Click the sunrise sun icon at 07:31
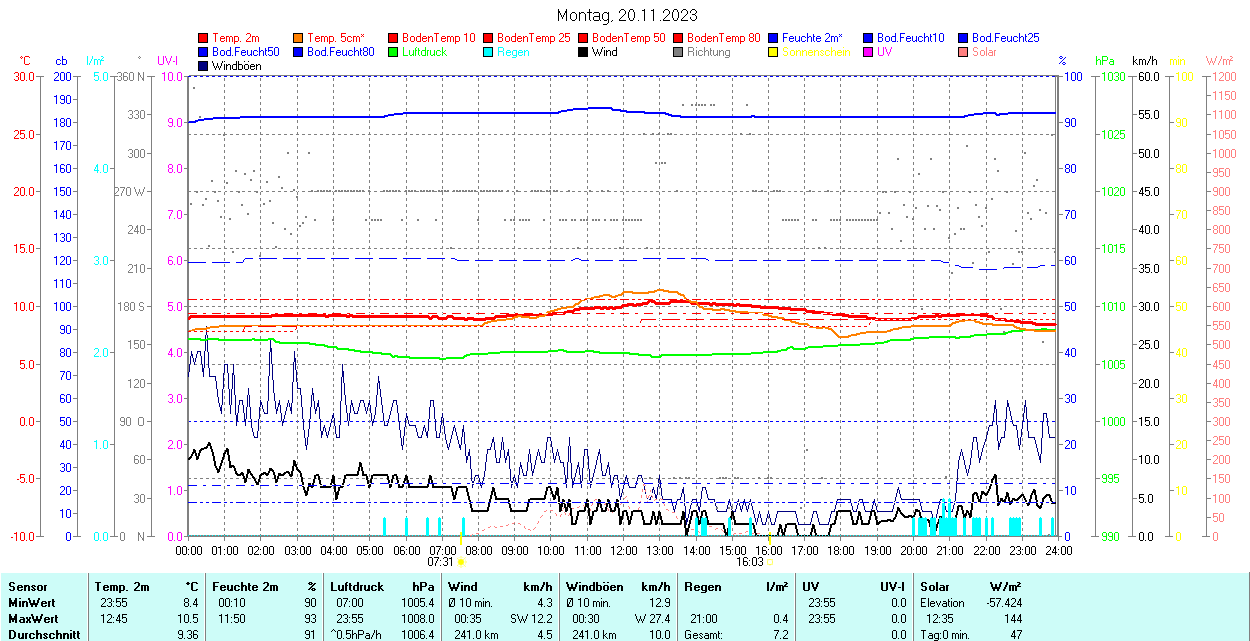Viewport: 1250px width, 641px height. click(x=460, y=562)
